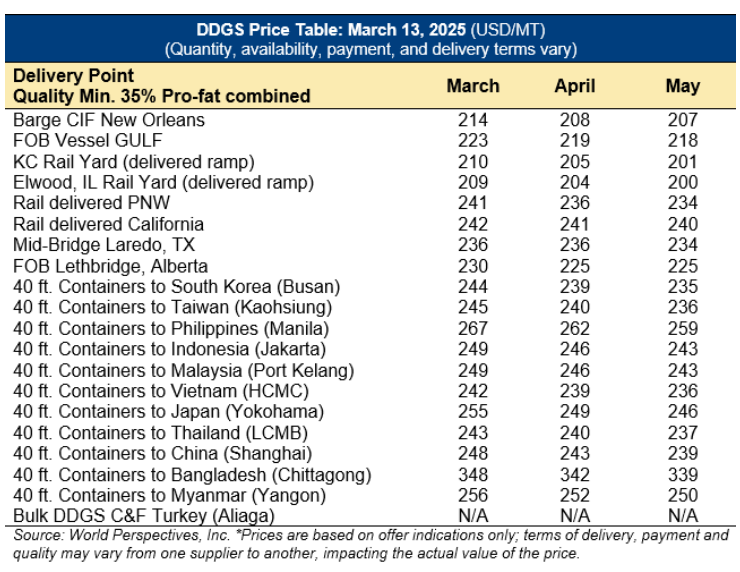This screenshot has width=740, height=572.
Task: Select the May column header
Action: (682, 86)
